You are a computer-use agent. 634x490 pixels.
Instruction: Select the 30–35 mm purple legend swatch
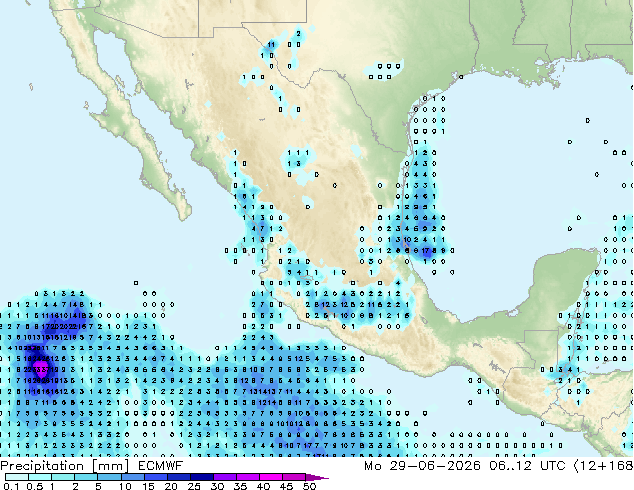click(224, 477)
